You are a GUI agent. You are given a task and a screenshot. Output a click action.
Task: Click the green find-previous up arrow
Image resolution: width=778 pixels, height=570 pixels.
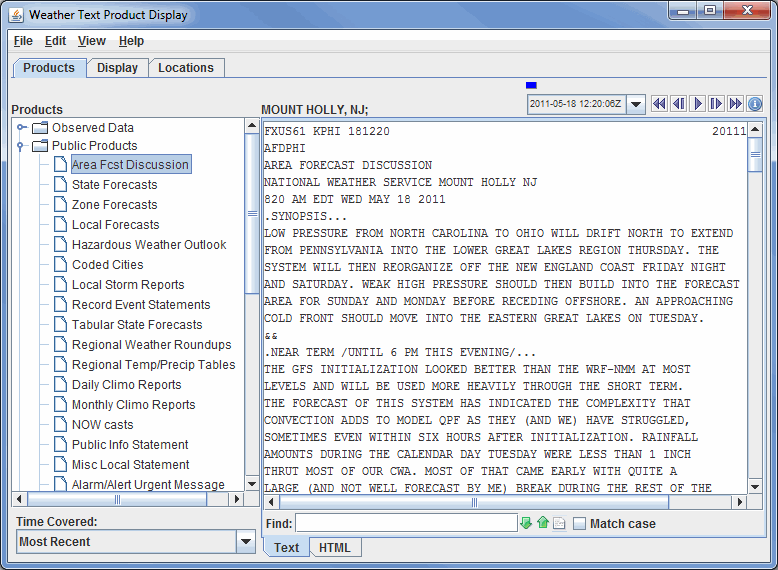point(543,523)
